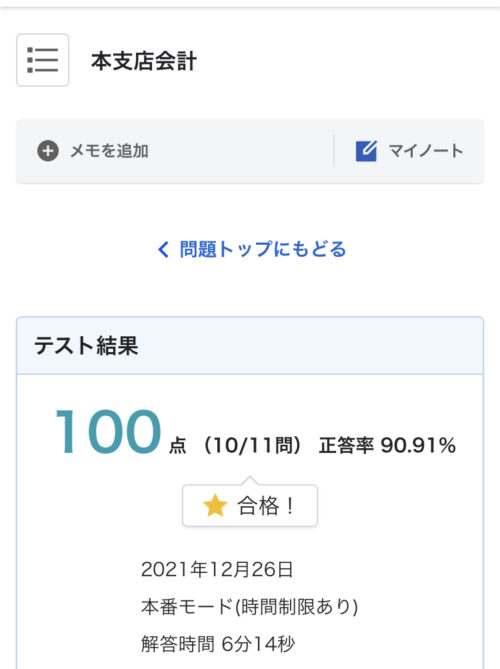Image resolution: width=500 pixels, height=669 pixels.
Task: Click the 解答時間 6分14秒 line
Action: [218, 644]
